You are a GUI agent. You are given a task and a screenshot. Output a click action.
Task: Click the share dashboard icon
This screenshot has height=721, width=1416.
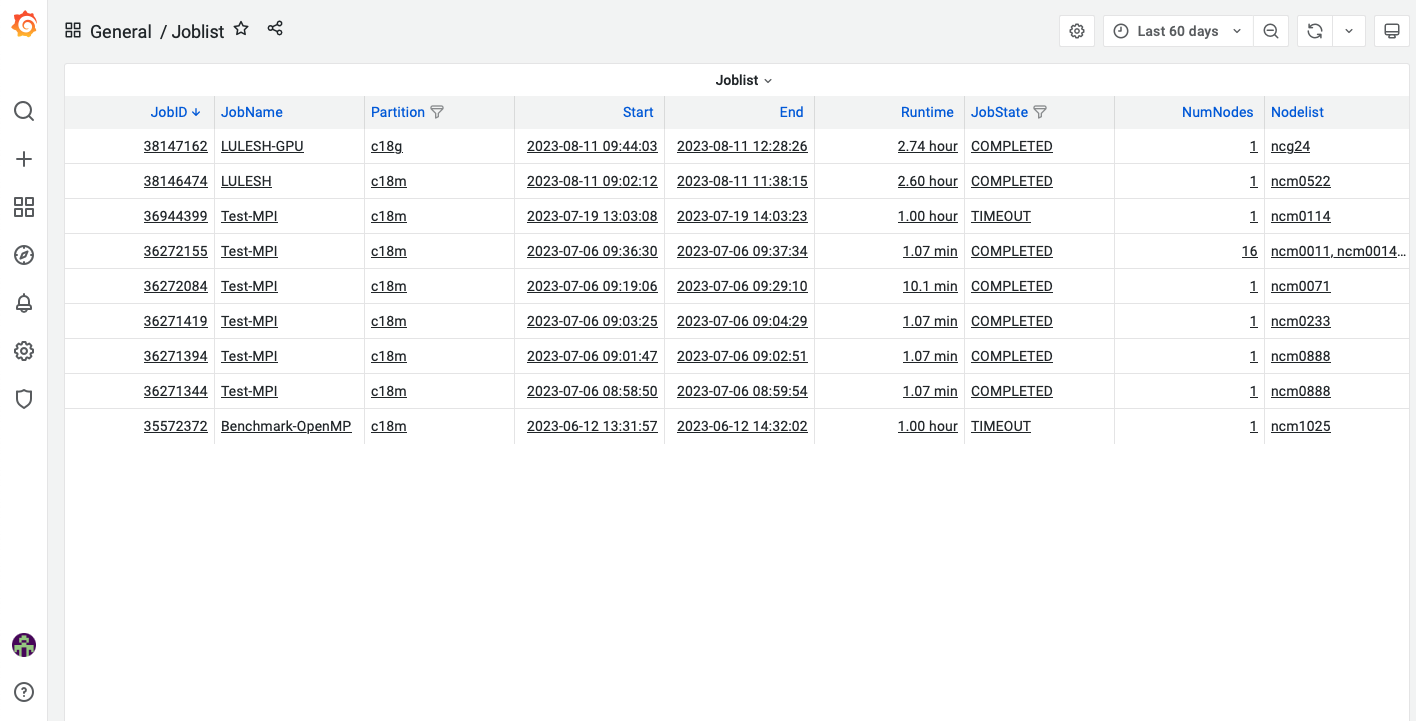click(275, 29)
